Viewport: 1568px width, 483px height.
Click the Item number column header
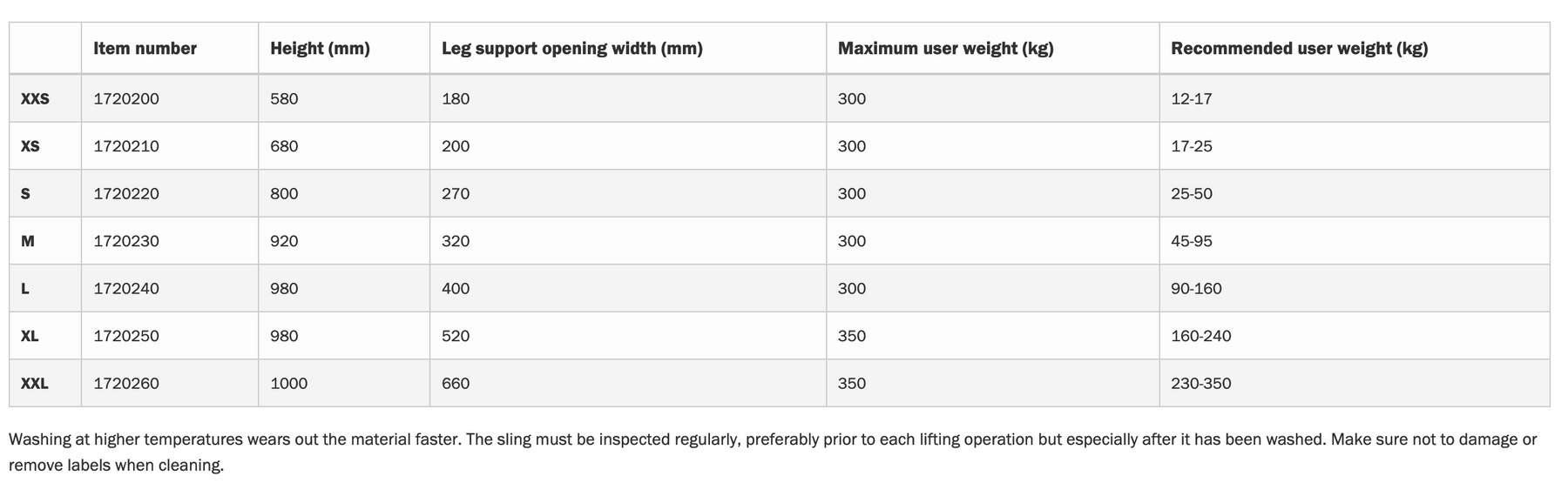(145, 49)
